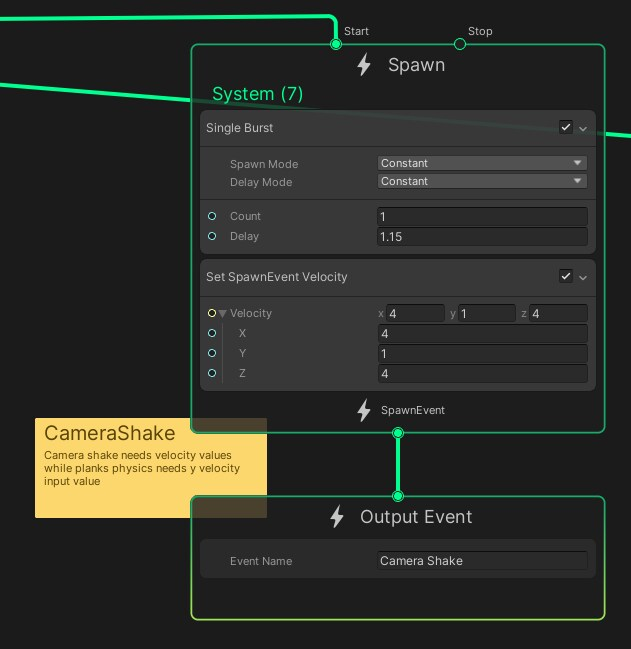Click the SpawnEvent output flow port
This screenshot has width=631, height=649.
coord(398,433)
